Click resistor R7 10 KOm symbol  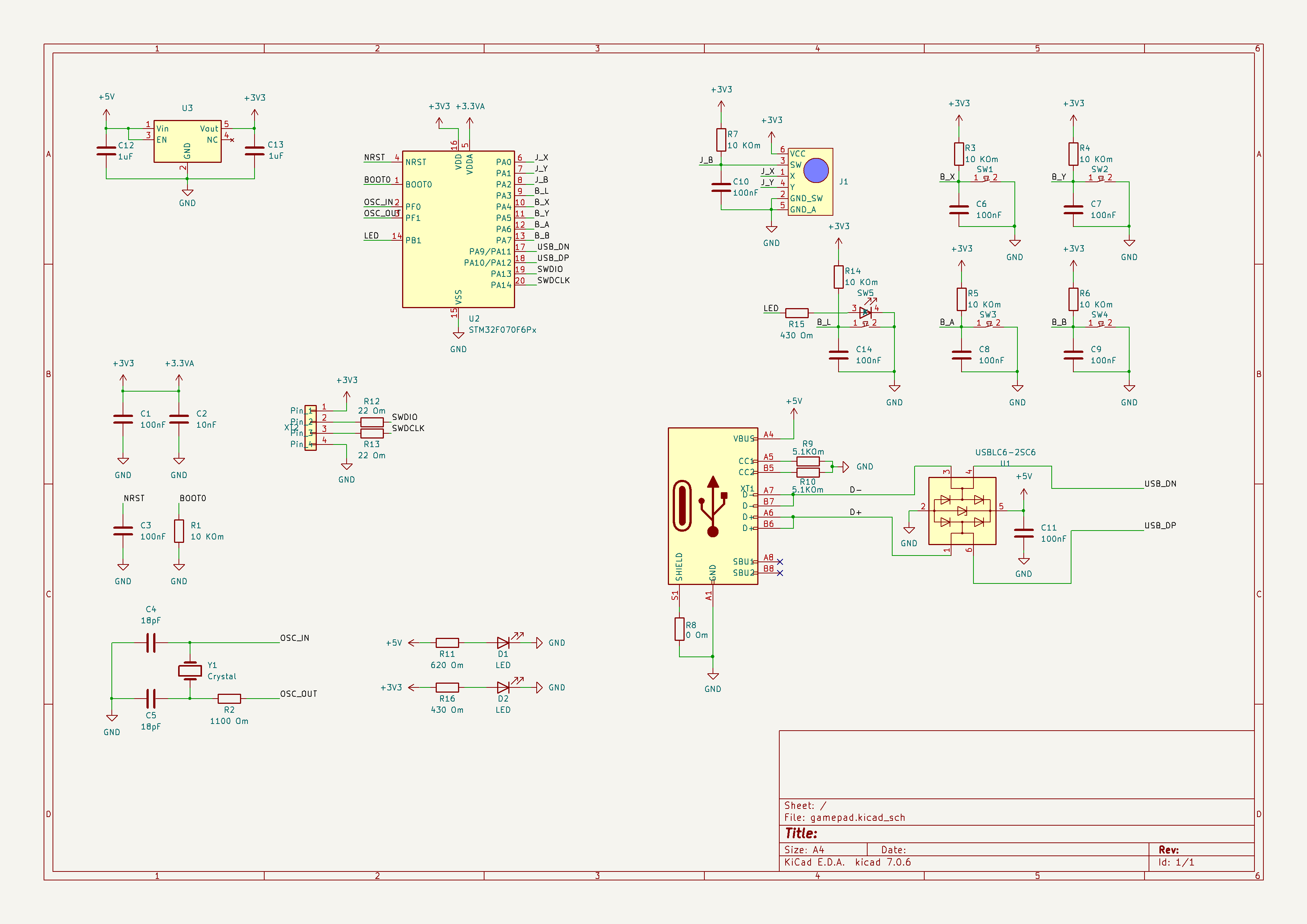pos(721,140)
